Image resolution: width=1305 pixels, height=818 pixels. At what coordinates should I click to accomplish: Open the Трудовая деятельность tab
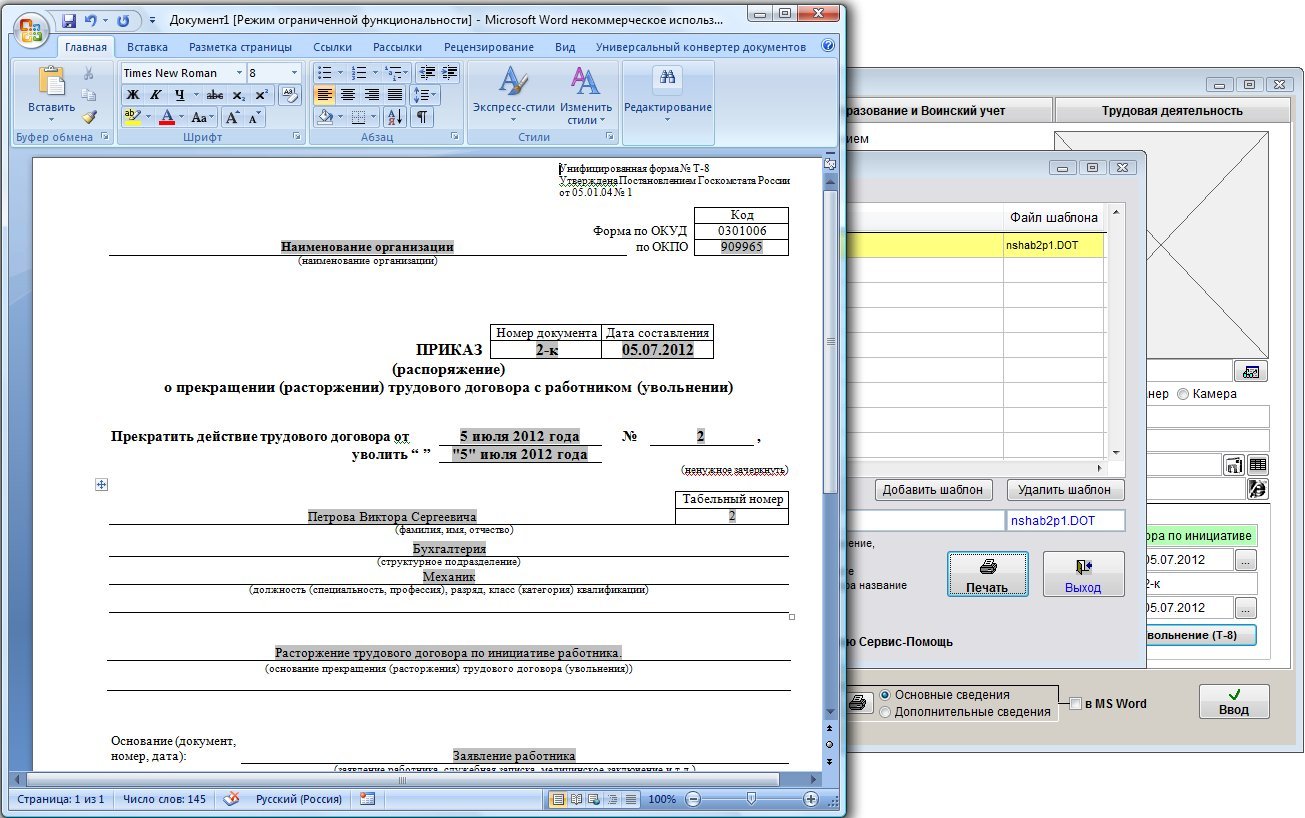click(x=1171, y=111)
